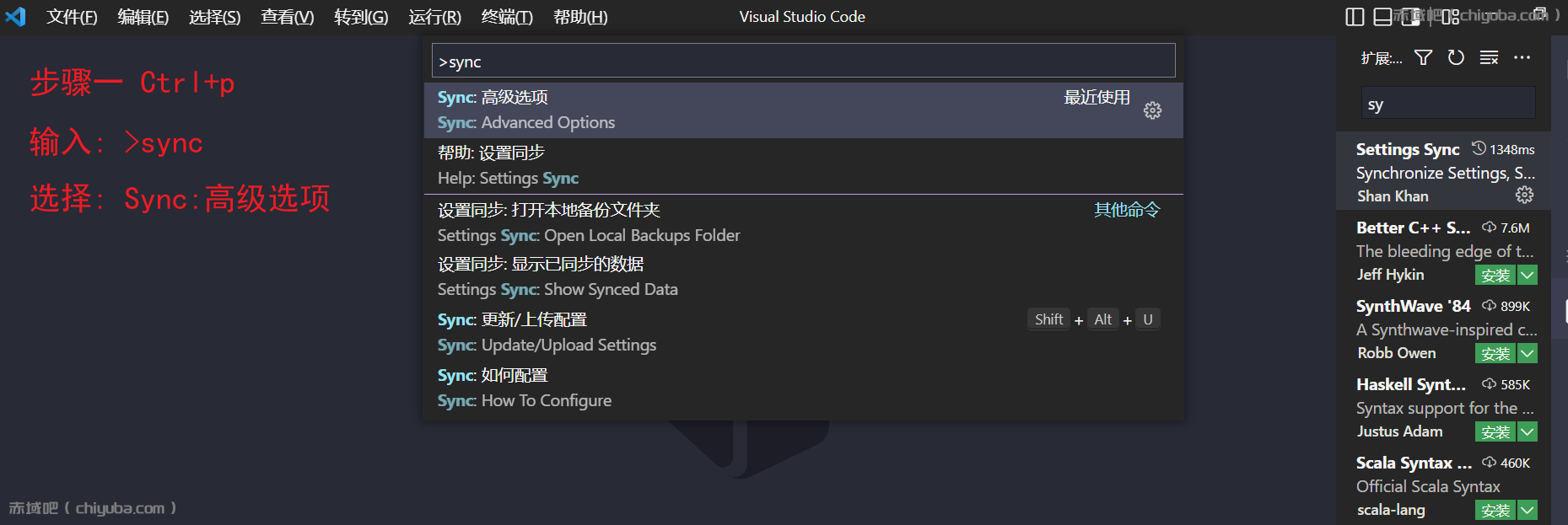Focus the command palette input with >sync

pos(803,61)
